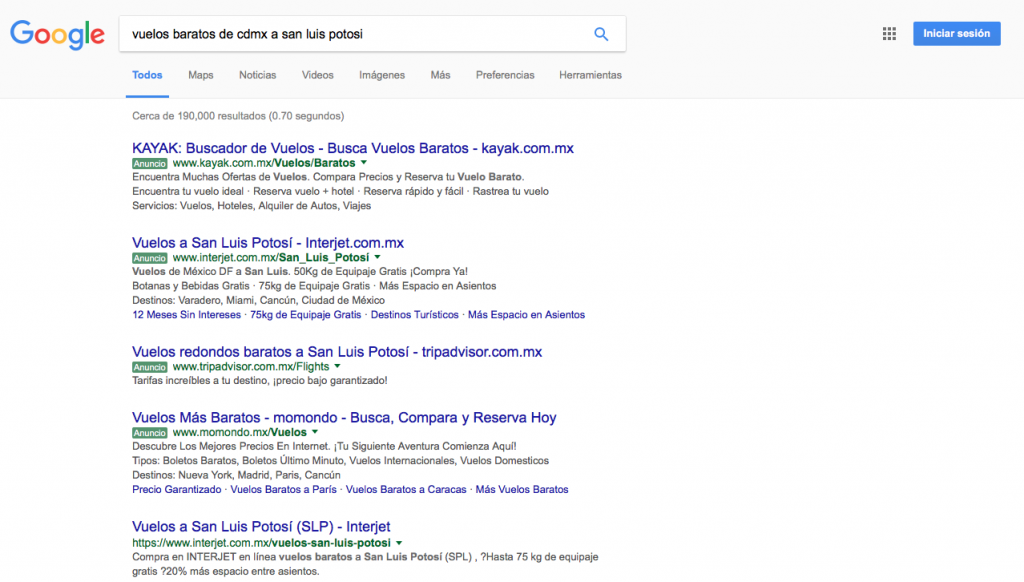The width and height of the screenshot is (1024, 582).
Task: Click the Google logo
Action: click(x=57, y=34)
